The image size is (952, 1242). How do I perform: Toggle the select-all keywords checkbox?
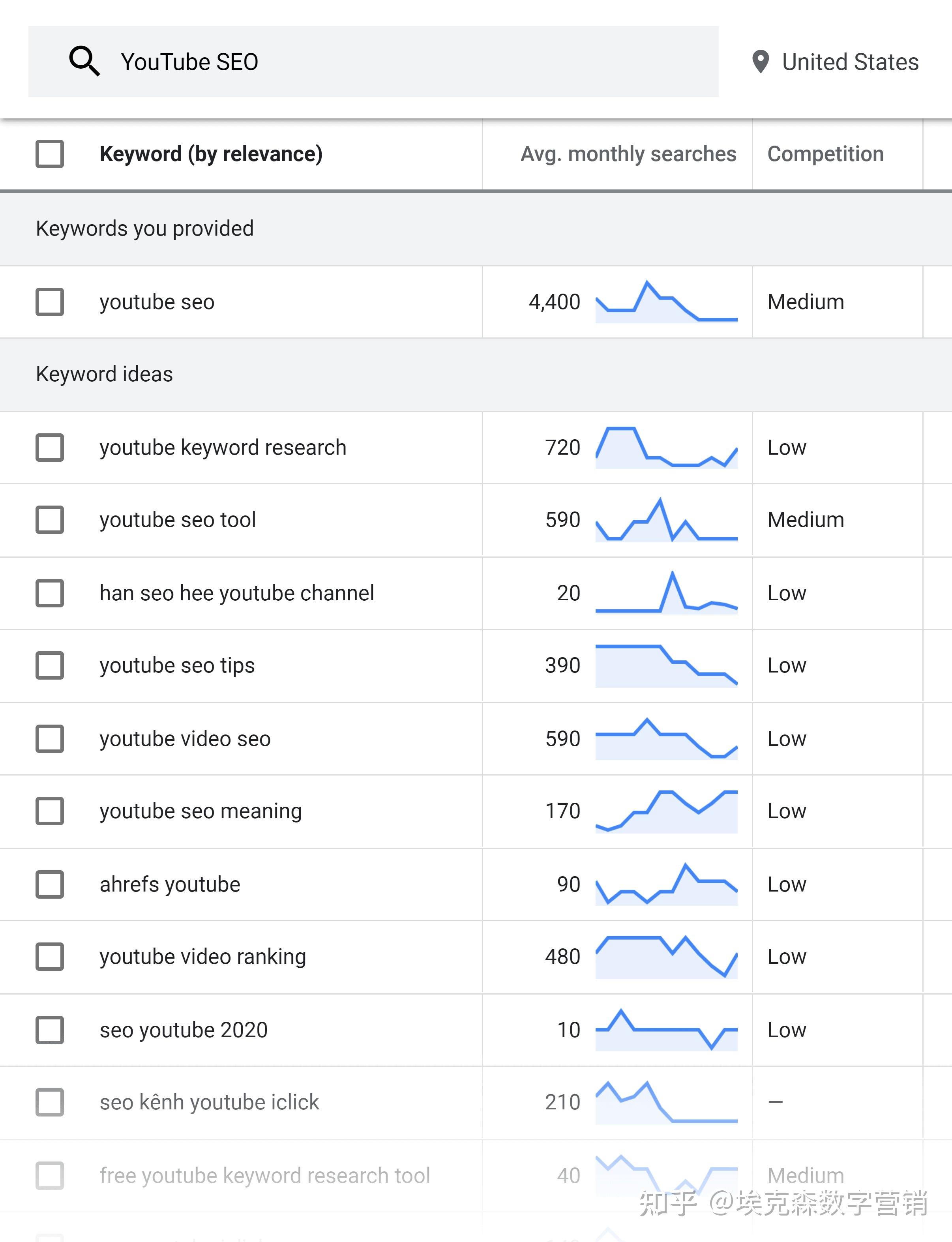coord(50,154)
